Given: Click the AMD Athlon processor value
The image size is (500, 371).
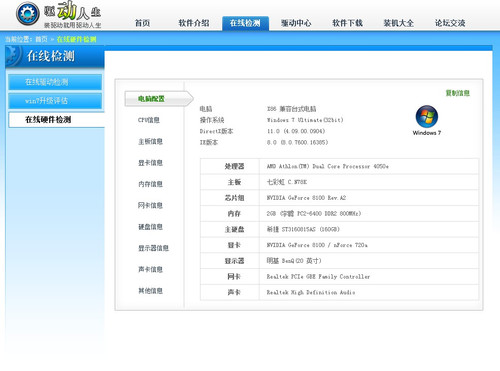Looking at the screenshot, I should coord(328,166).
